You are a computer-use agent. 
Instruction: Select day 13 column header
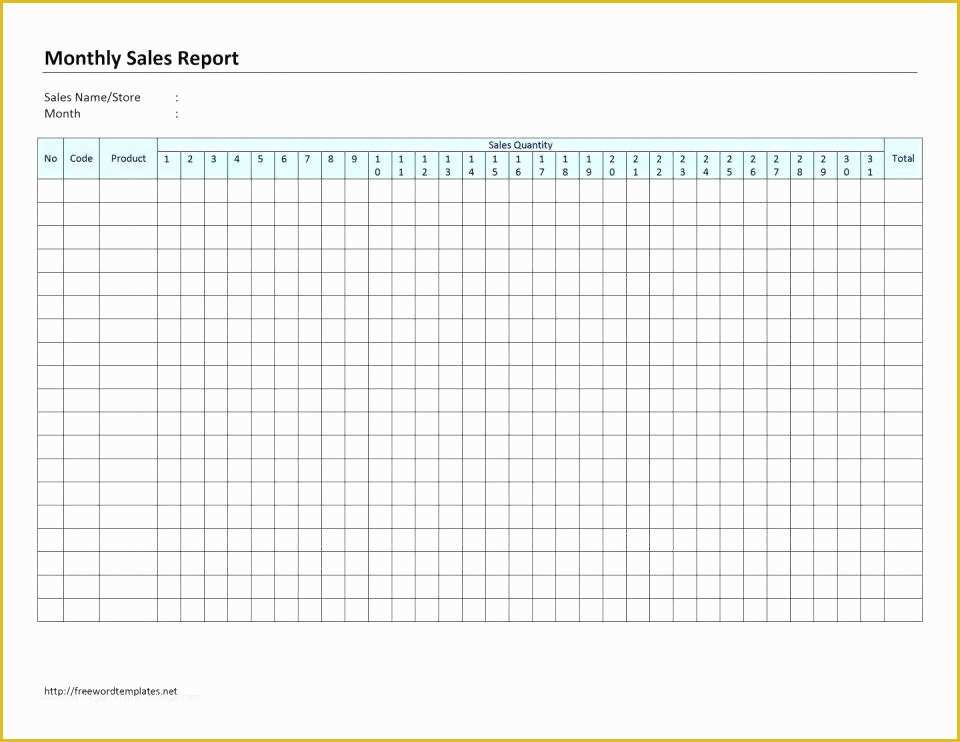451,165
